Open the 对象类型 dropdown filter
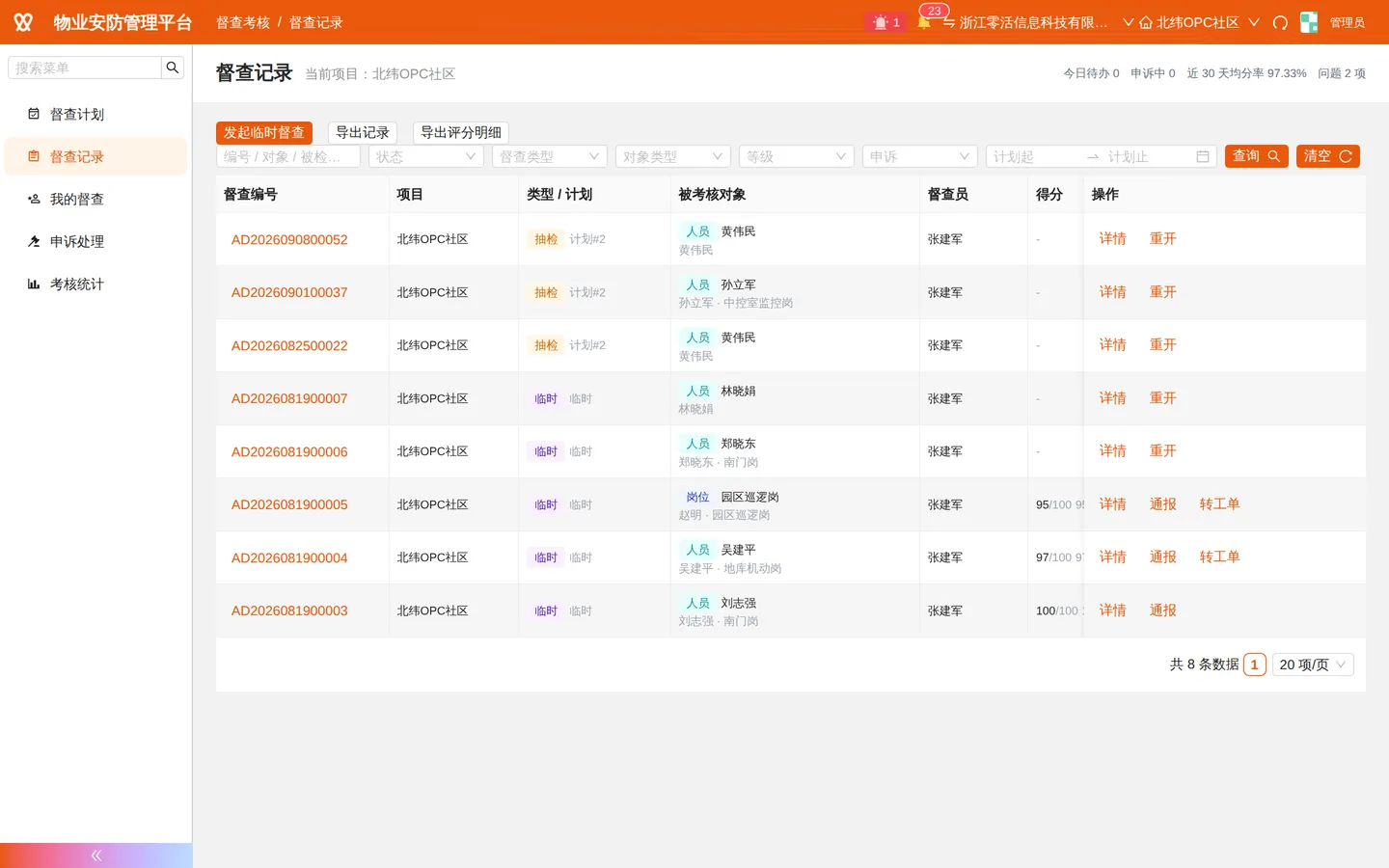This screenshot has width=1389, height=868. (673, 156)
